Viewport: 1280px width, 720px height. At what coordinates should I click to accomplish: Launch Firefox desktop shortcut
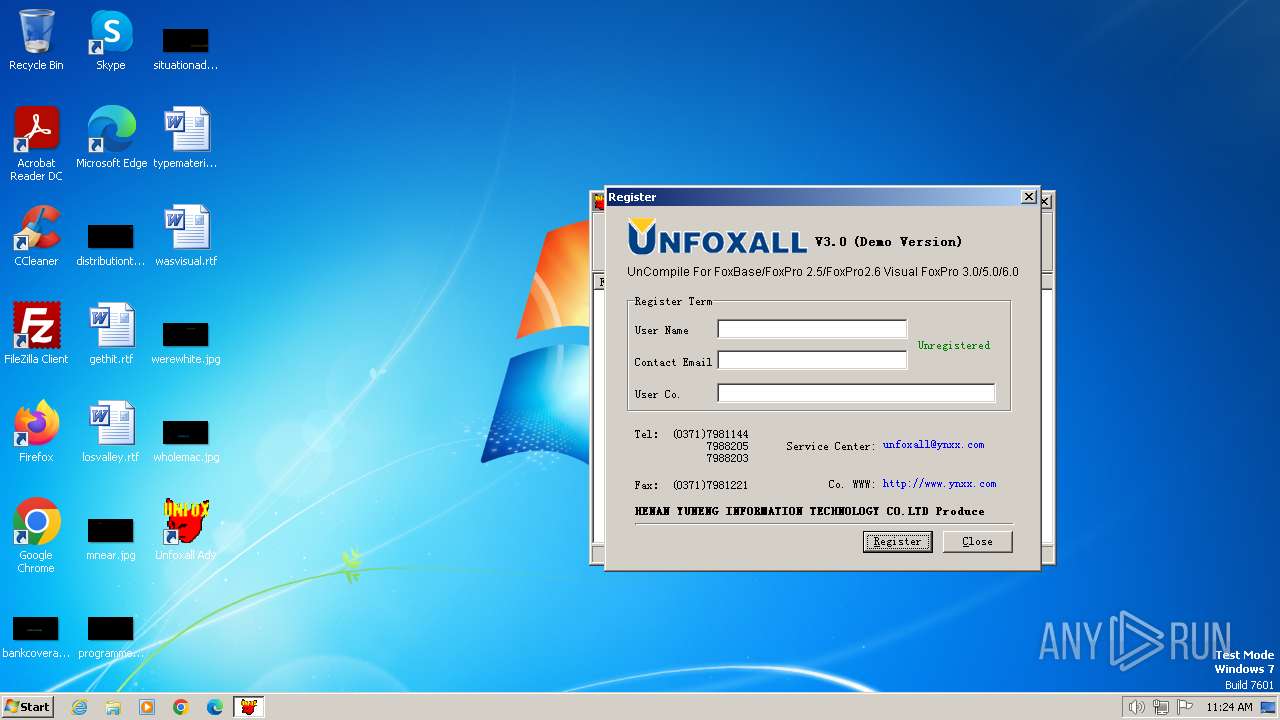point(36,432)
